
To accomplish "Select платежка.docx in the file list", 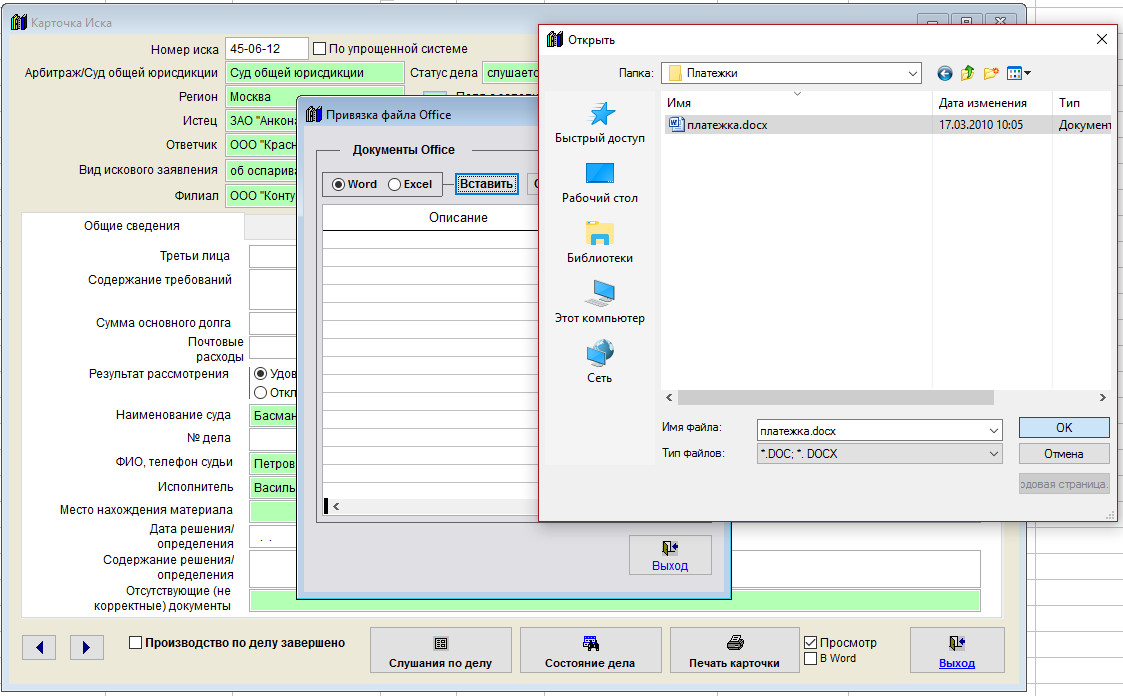I will (726, 125).
